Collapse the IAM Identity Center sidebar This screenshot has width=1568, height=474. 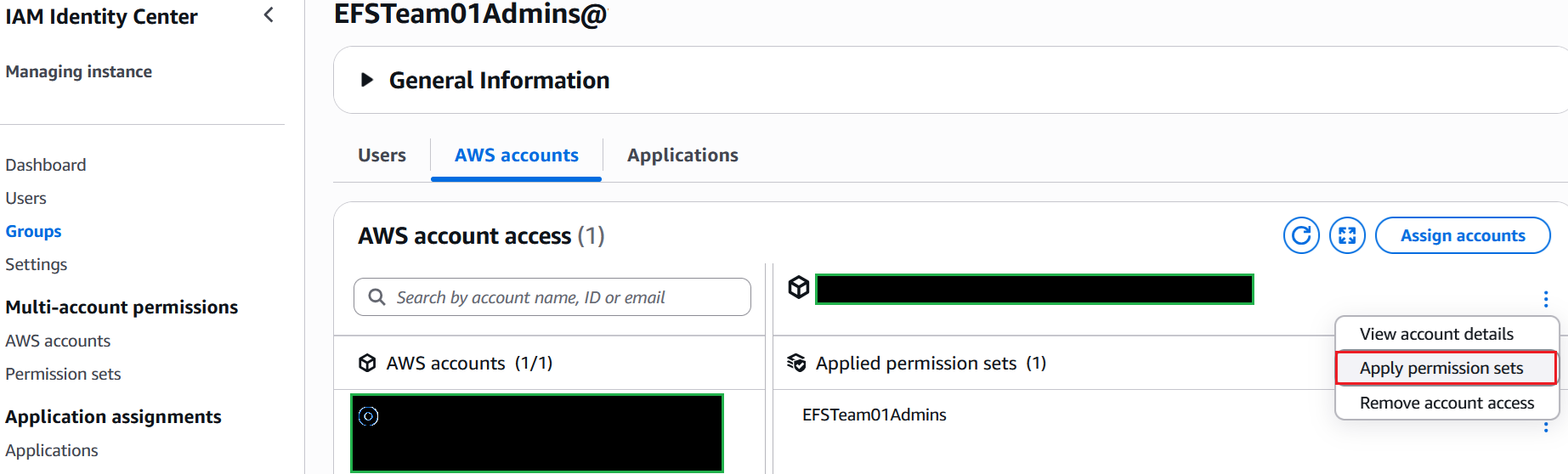(x=269, y=14)
